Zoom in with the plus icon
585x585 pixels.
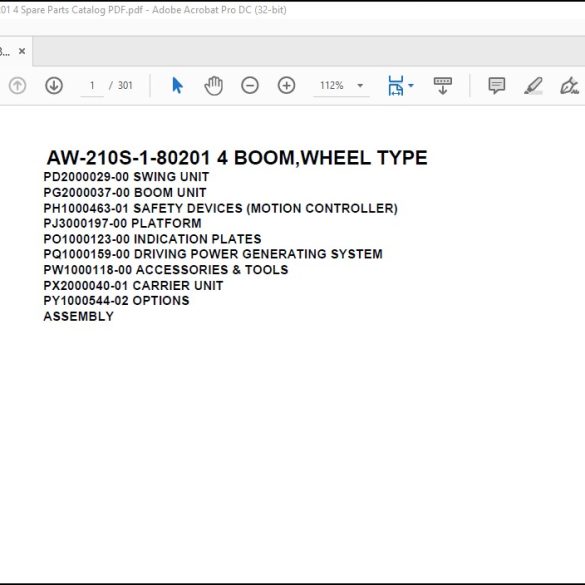click(286, 85)
